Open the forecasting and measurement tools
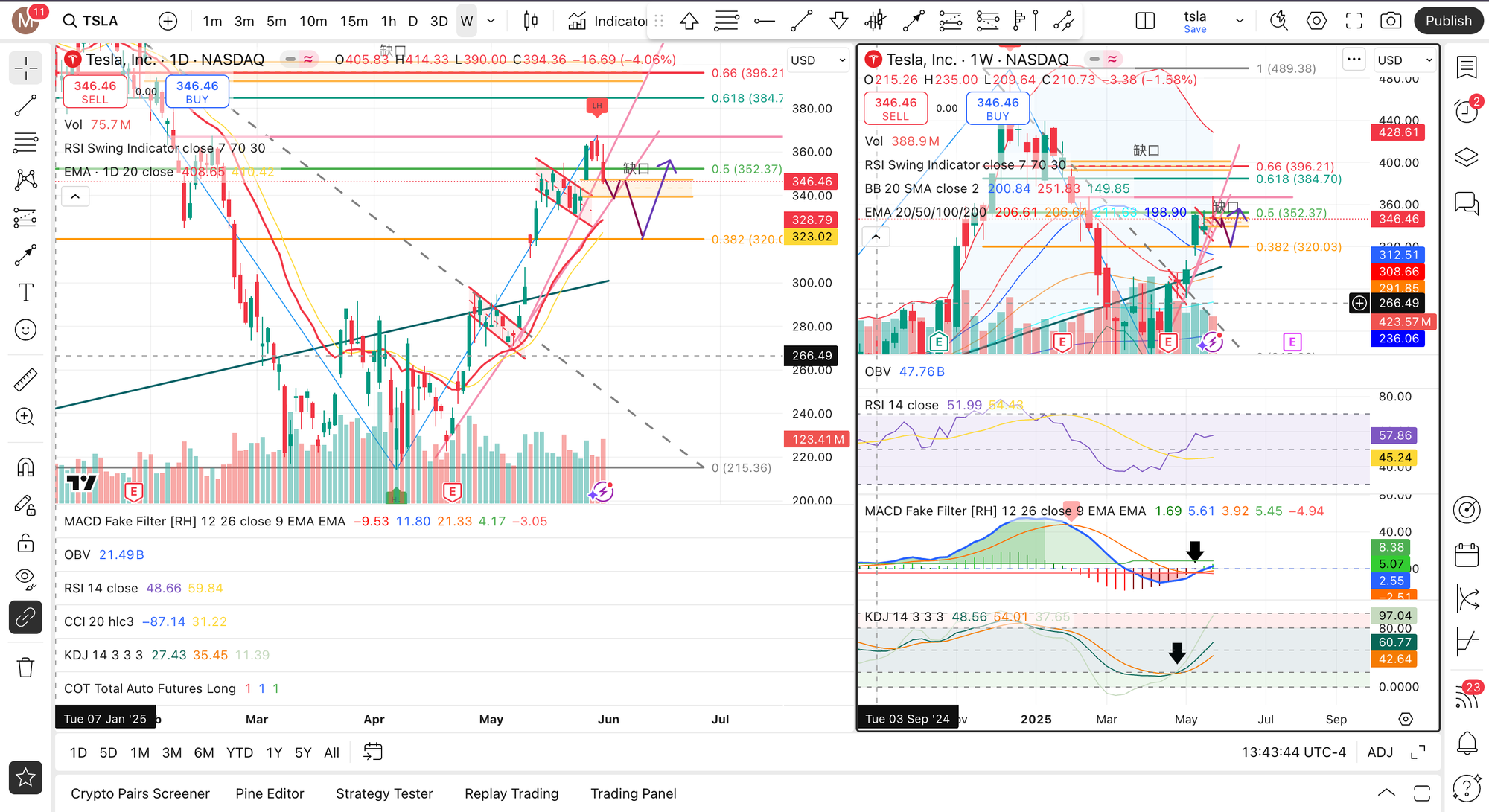 pos(25,217)
